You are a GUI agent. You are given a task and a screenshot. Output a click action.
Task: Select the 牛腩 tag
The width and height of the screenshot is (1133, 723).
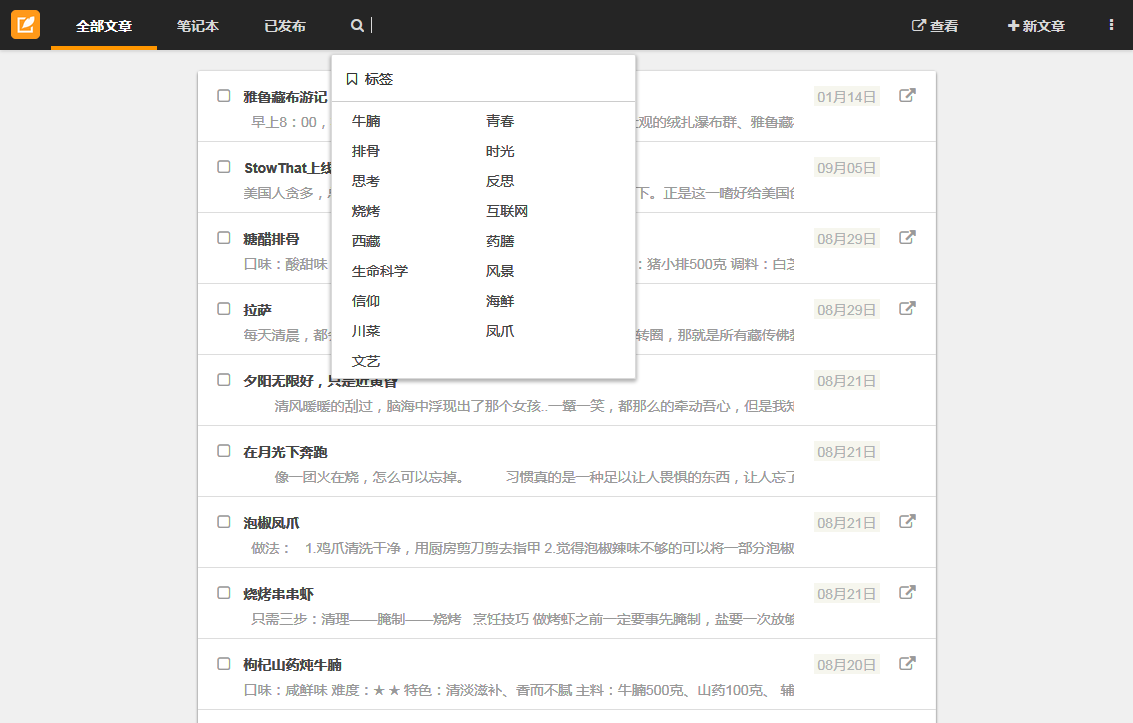coord(366,121)
